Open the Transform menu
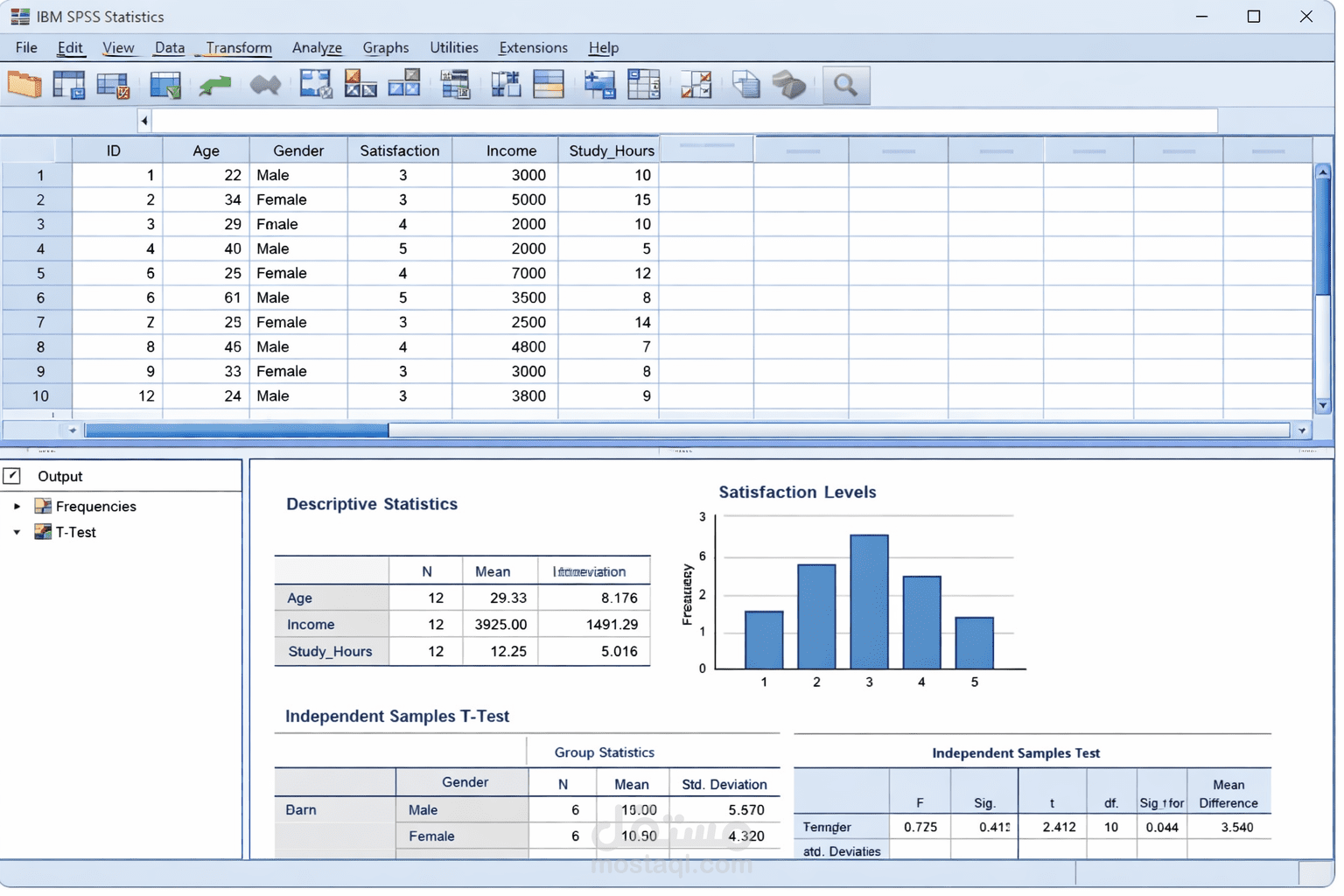The width and height of the screenshot is (1344, 896). [x=239, y=47]
